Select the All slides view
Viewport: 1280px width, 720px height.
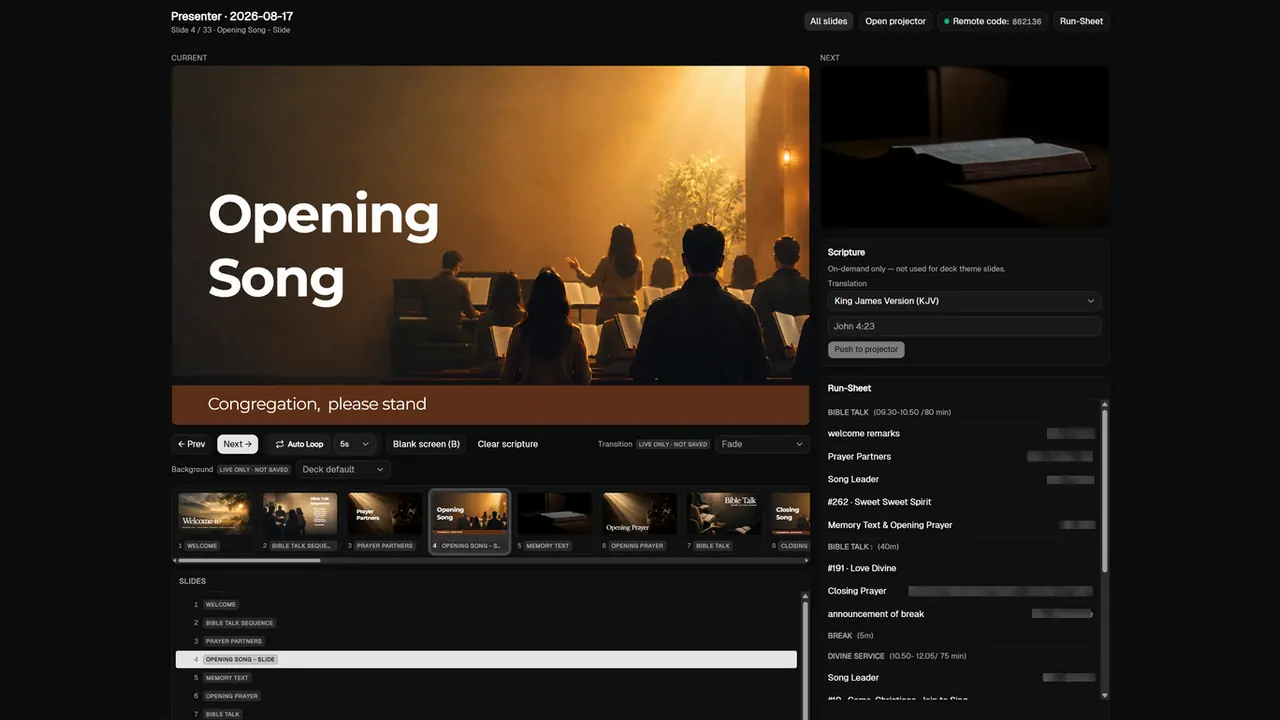(x=828, y=21)
